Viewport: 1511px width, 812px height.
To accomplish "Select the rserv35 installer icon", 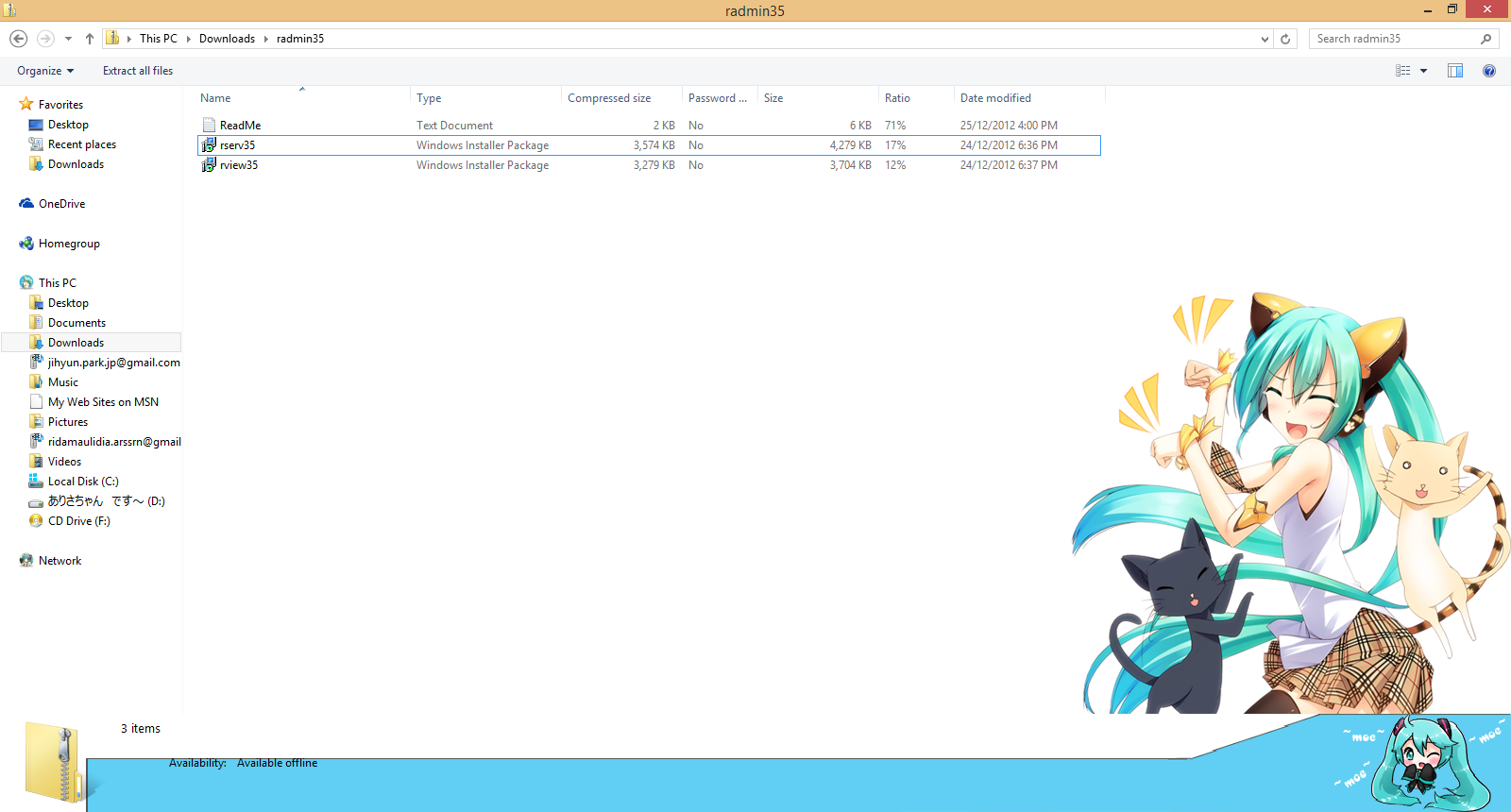I will click(x=209, y=144).
